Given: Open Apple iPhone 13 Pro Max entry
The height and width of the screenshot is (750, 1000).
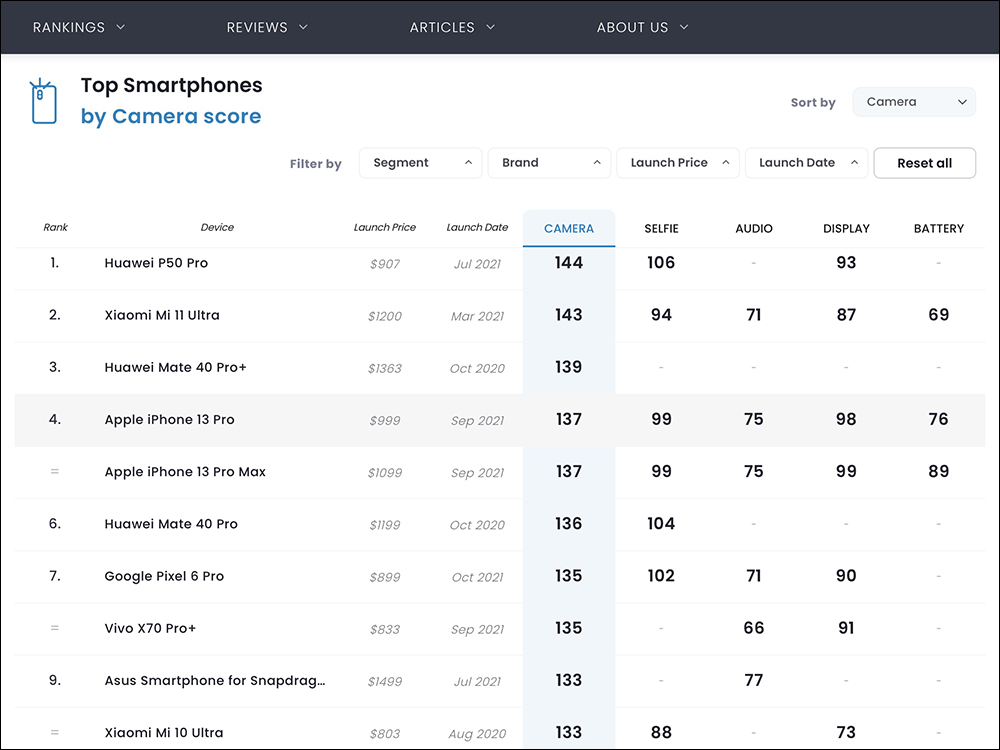Looking at the screenshot, I should (185, 472).
